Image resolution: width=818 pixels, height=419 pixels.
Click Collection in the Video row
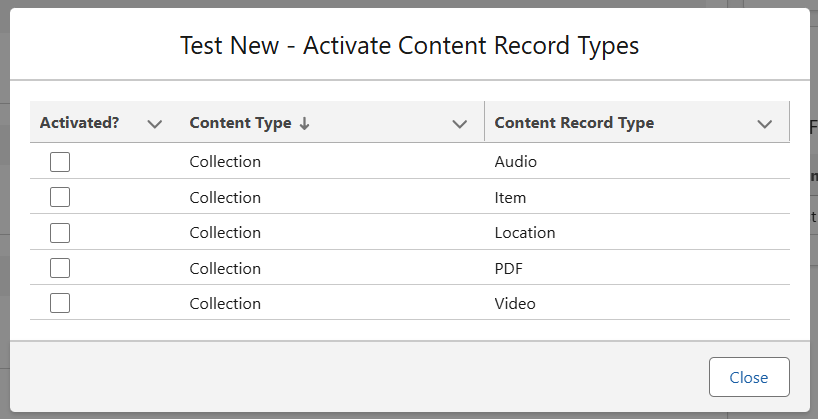225,303
